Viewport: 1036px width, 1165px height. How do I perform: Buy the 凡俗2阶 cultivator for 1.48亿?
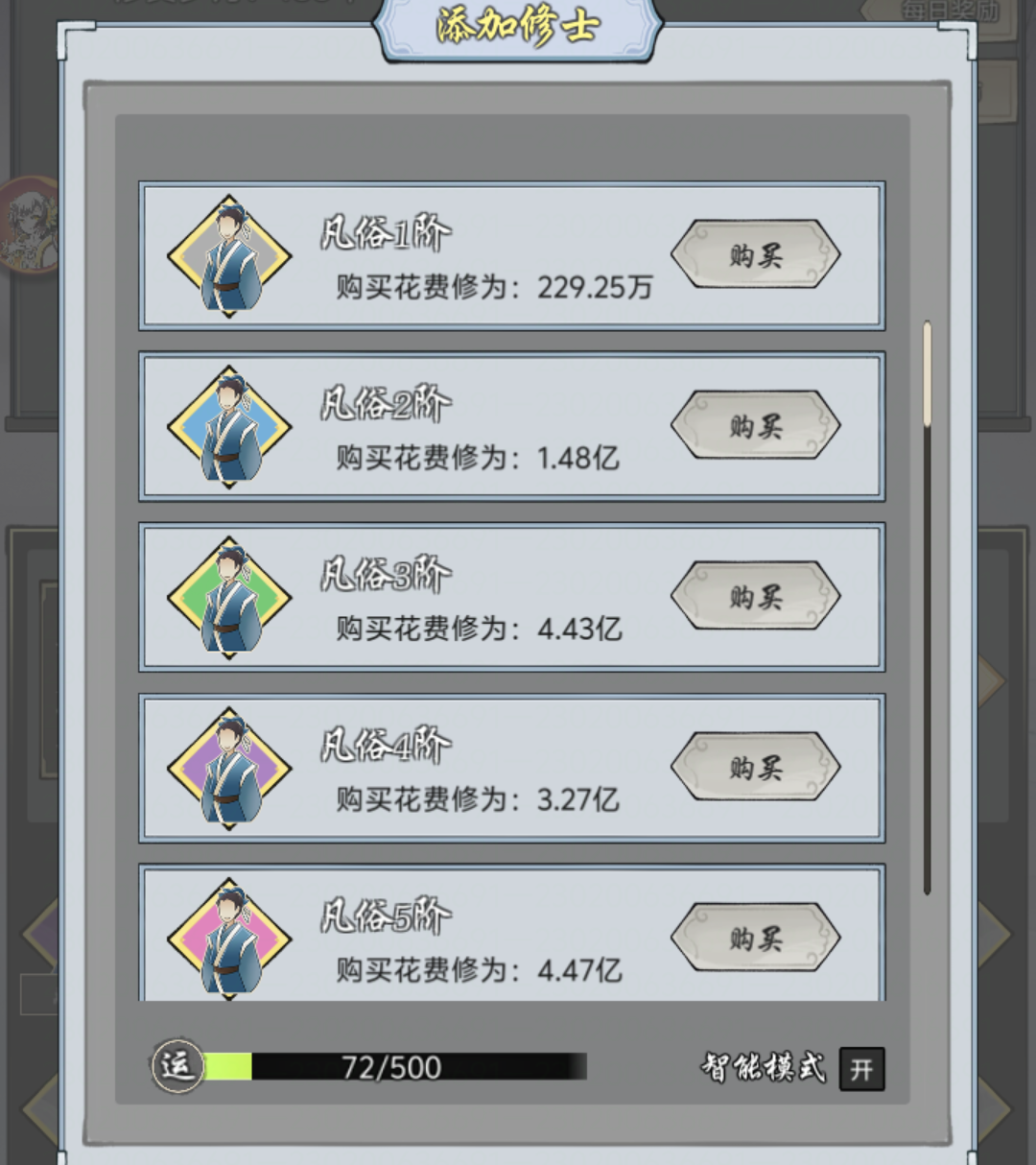coord(755,425)
